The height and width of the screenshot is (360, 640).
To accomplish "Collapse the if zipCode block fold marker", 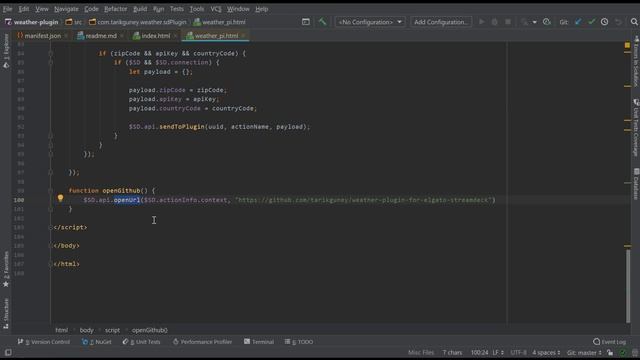I will (51, 53).
